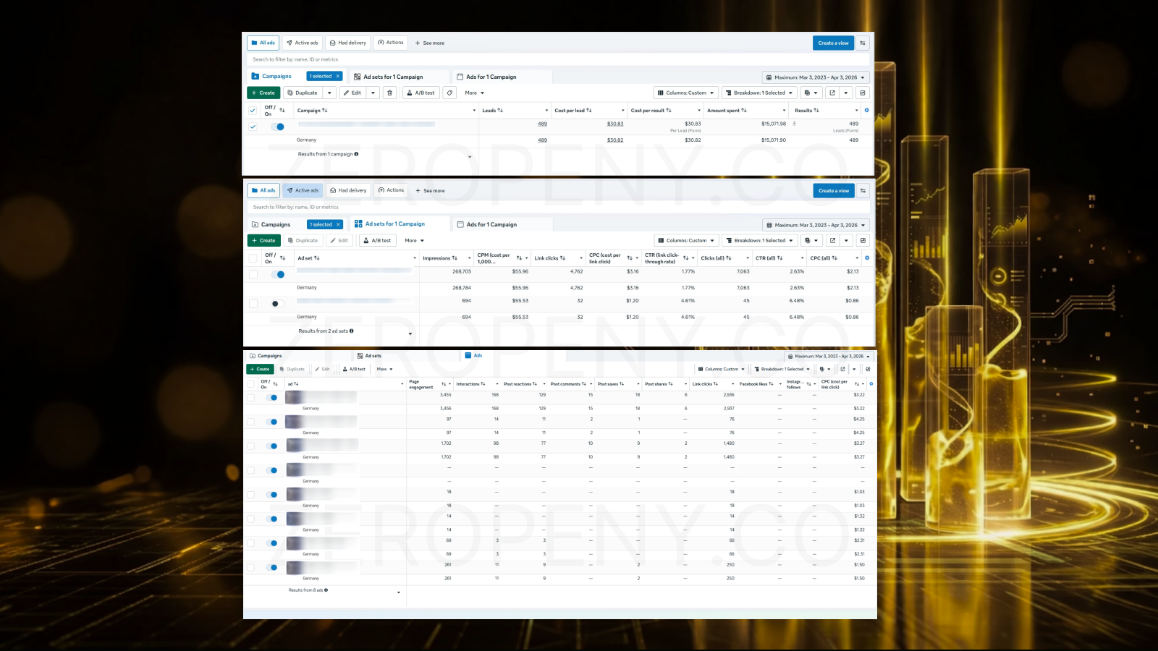
Task: Click the filter settings icon beside Create a view in the ad sets panel
Action: pos(863,191)
